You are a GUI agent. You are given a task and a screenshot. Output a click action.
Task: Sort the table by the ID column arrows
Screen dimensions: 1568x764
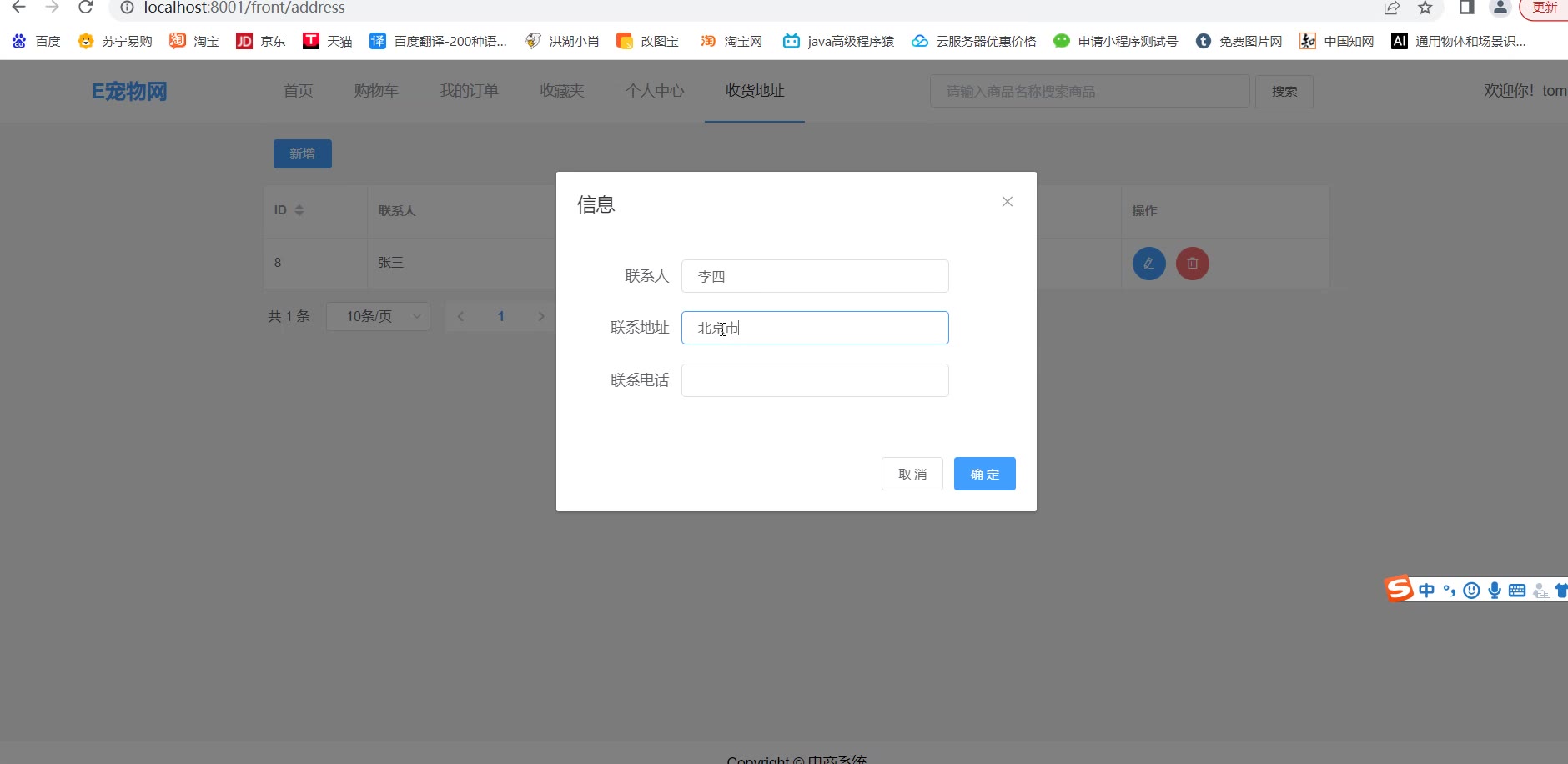299,210
